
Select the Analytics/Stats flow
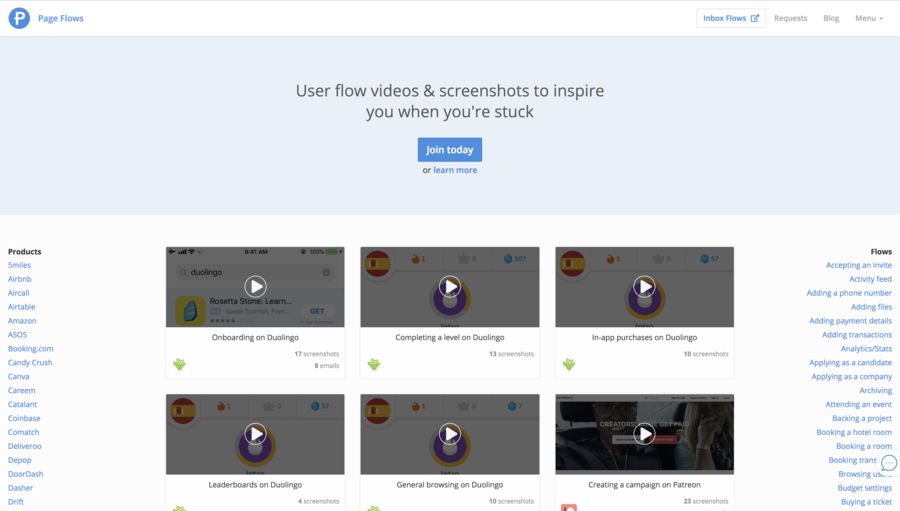(866, 349)
